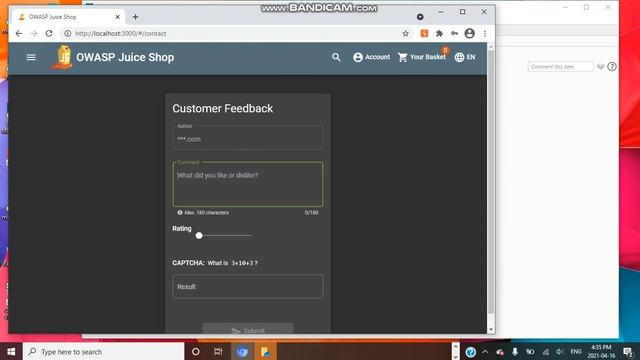Bookmark this page with the star
This screenshot has width=640, height=360.
405,33
